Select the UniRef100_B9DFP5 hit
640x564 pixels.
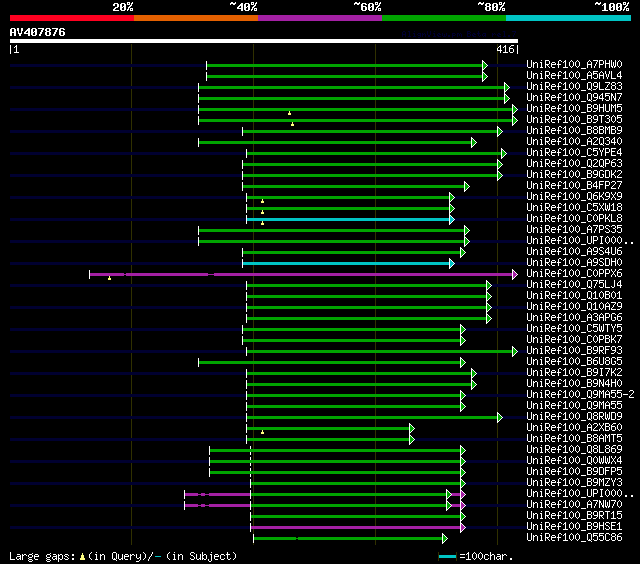(574, 472)
